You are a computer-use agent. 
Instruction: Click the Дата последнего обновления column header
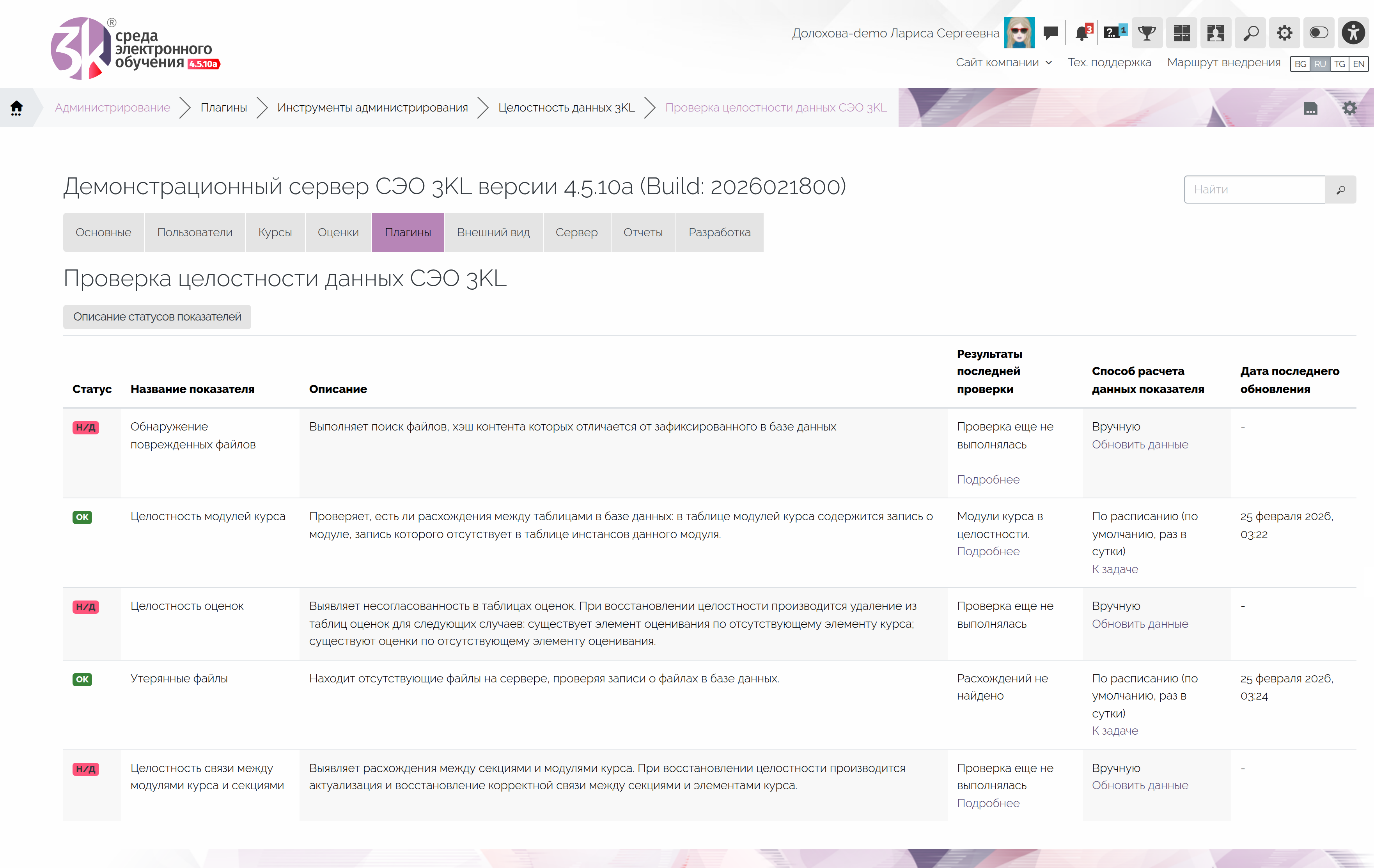click(1289, 380)
